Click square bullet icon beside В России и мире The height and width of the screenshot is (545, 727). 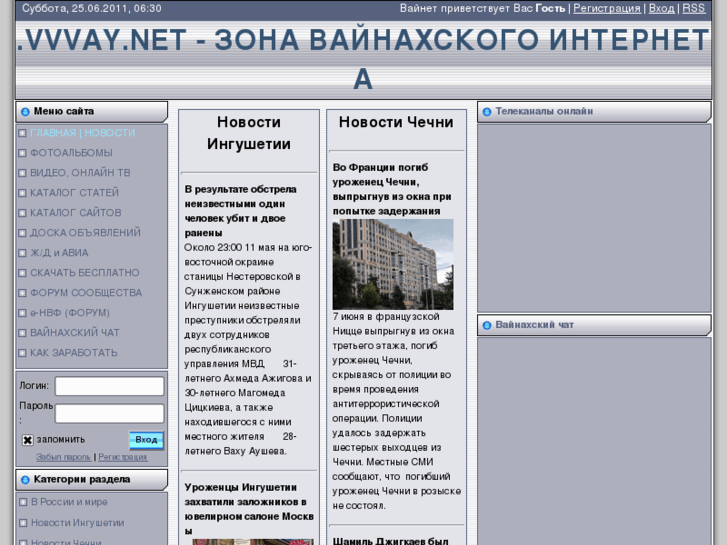pyautogui.click(x=23, y=502)
